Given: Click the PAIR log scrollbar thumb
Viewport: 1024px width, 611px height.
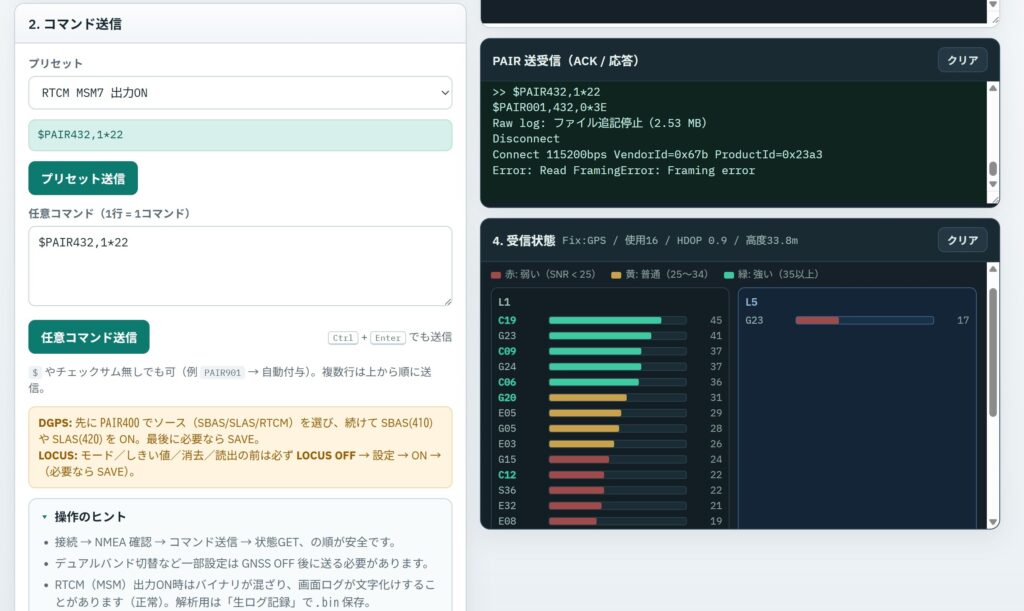Looking at the screenshot, I should [x=993, y=168].
